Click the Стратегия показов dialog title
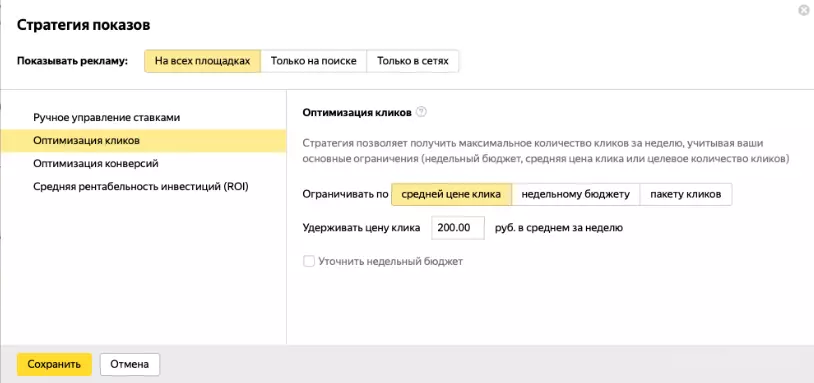Image resolution: width=814 pixels, height=383 pixels. pos(84,25)
